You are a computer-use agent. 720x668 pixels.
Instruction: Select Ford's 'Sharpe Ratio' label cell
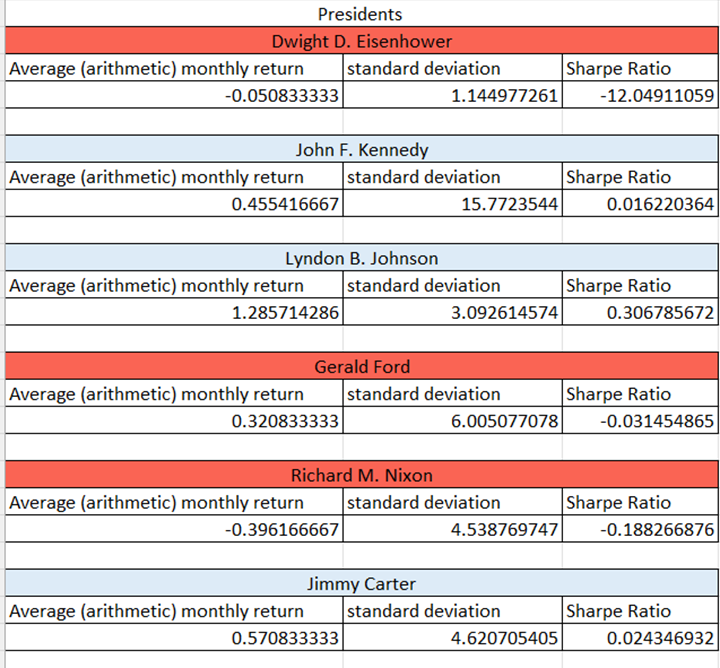(640, 393)
